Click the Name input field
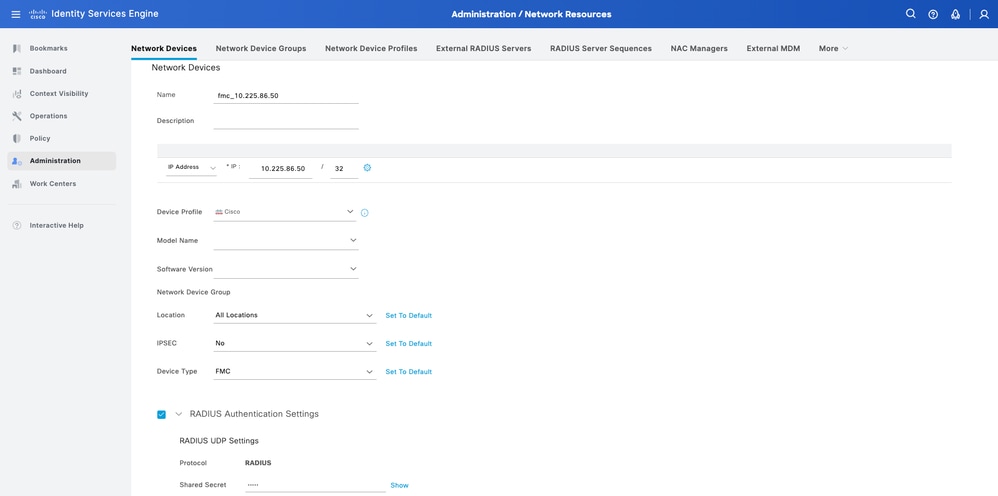 pos(286,96)
